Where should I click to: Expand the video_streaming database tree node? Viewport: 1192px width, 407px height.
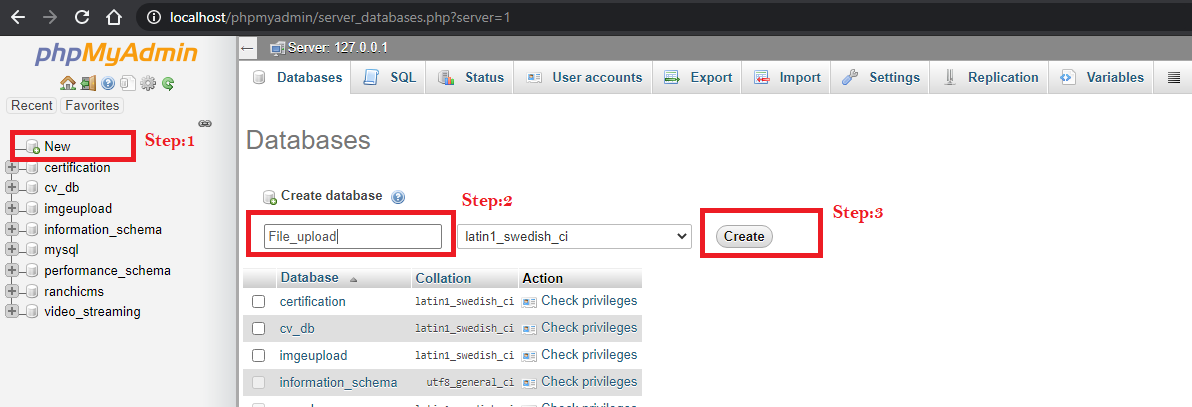tap(12, 311)
